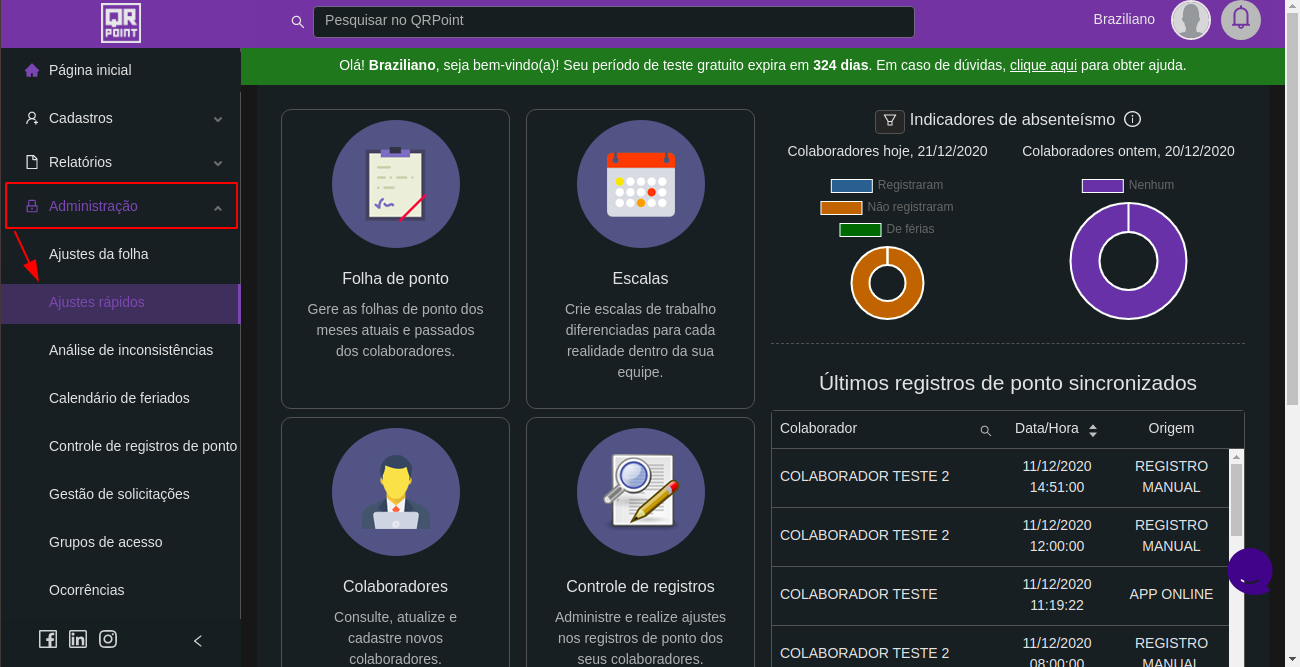Open QRPoint Facebook page
Image resolution: width=1300 pixels, height=667 pixels.
pos(48,640)
